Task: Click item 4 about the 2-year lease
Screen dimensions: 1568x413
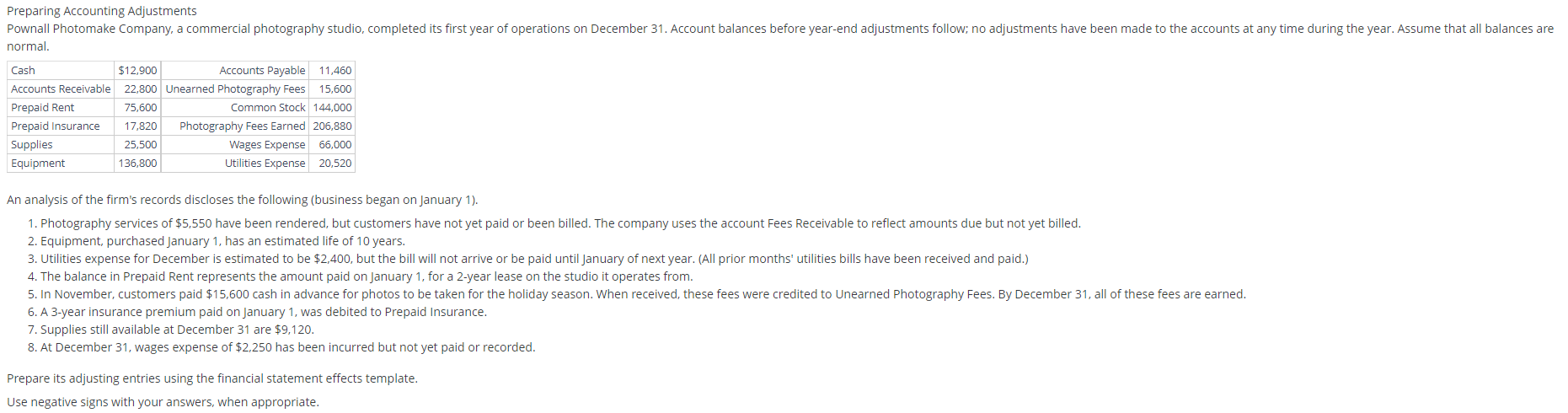Action: click(x=360, y=276)
